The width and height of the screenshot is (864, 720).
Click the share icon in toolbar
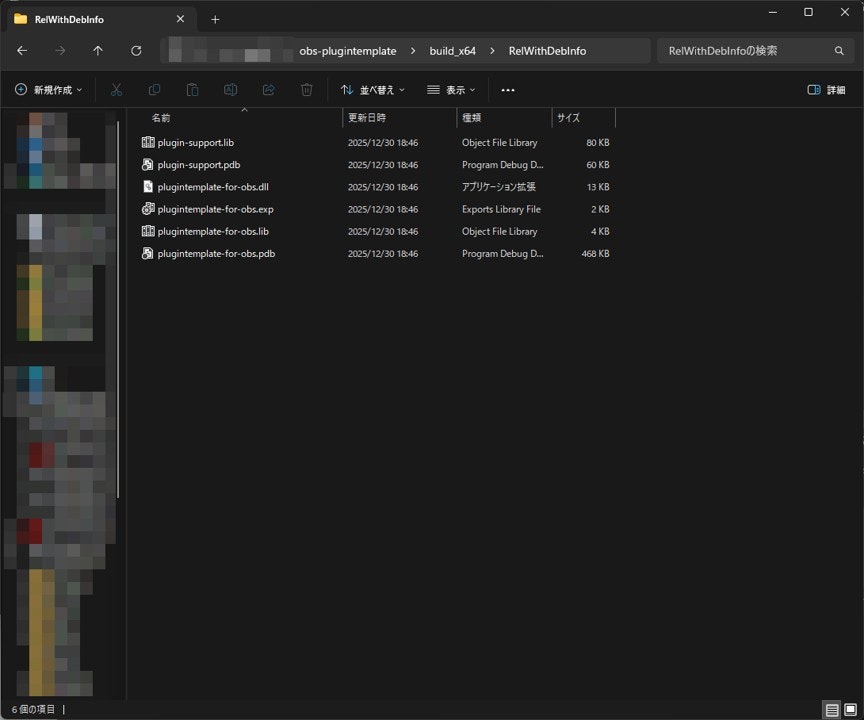268,90
